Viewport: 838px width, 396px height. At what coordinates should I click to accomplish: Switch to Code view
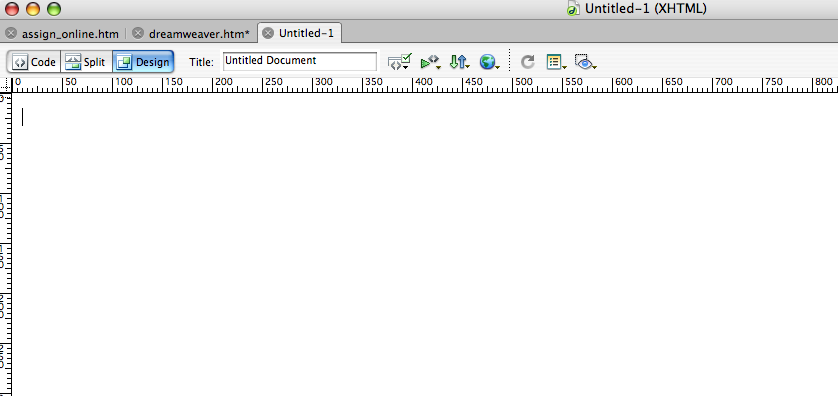pyautogui.click(x=34, y=62)
